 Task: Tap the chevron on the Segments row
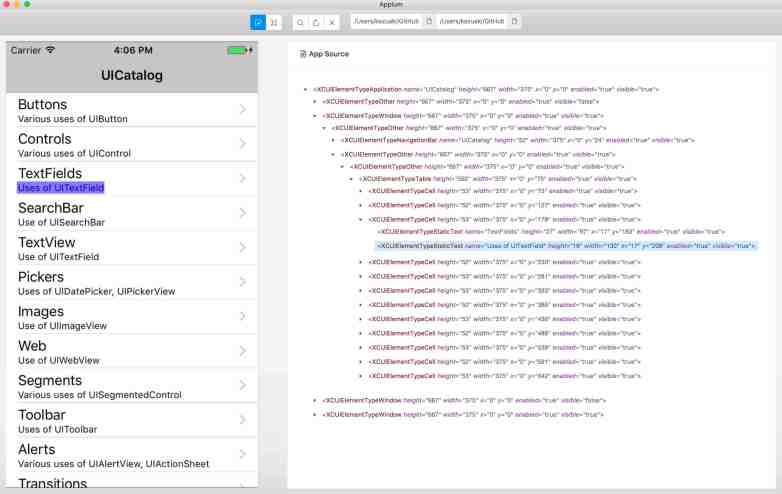(x=243, y=385)
